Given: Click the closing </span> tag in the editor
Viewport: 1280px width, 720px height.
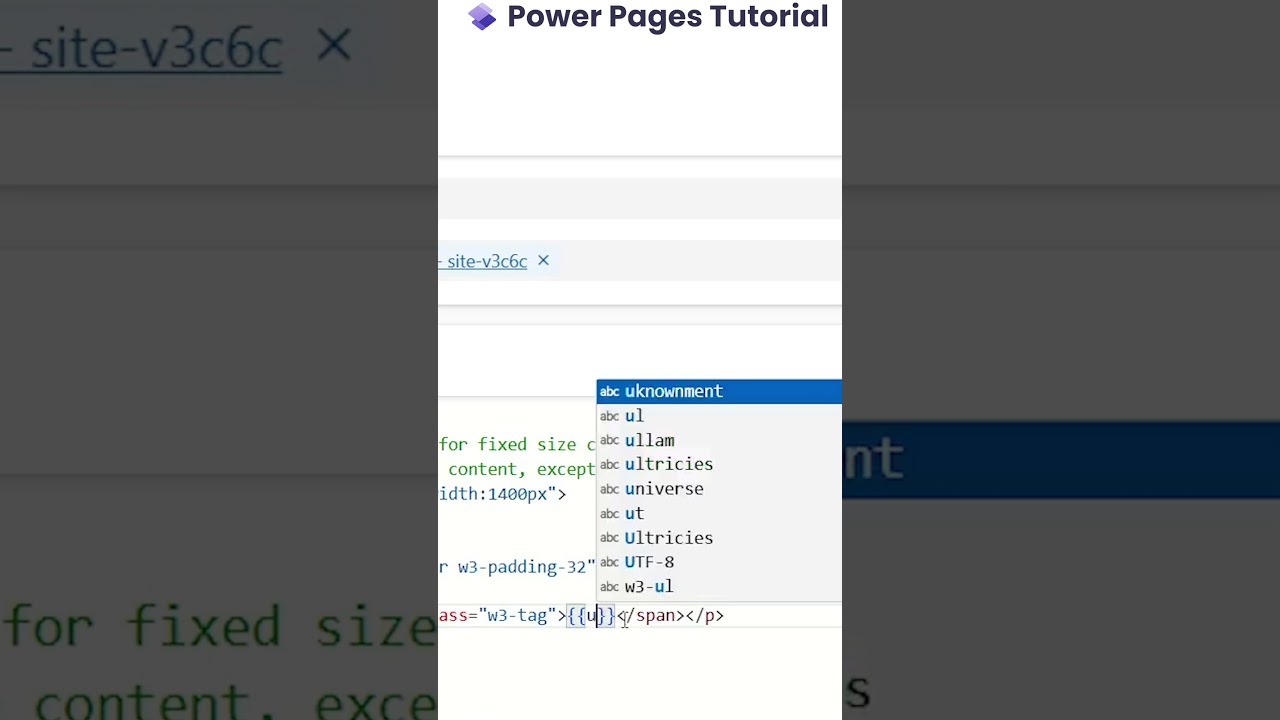Looking at the screenshot, I should [651, 616].
